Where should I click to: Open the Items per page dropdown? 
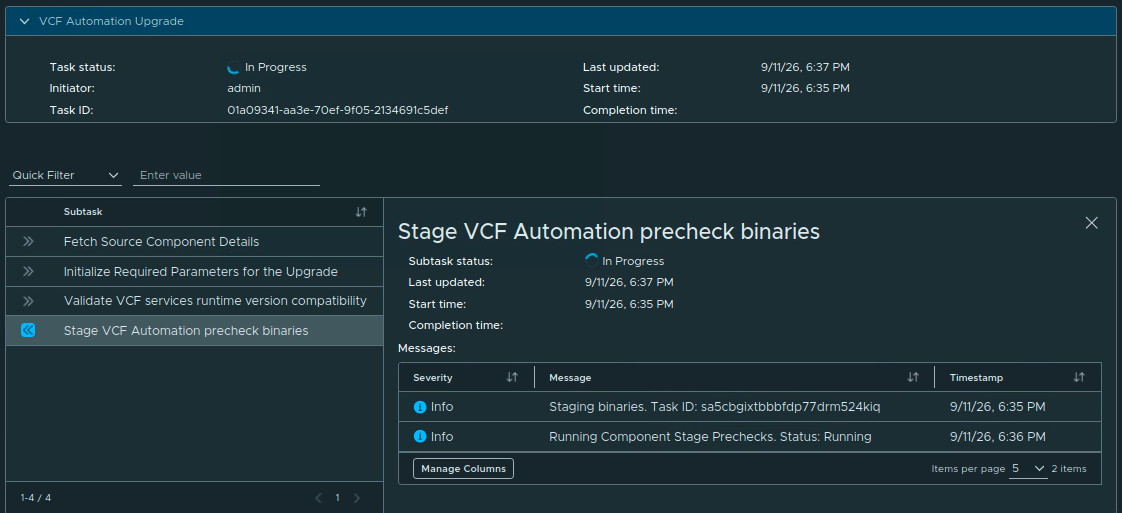coord(1028,469)
